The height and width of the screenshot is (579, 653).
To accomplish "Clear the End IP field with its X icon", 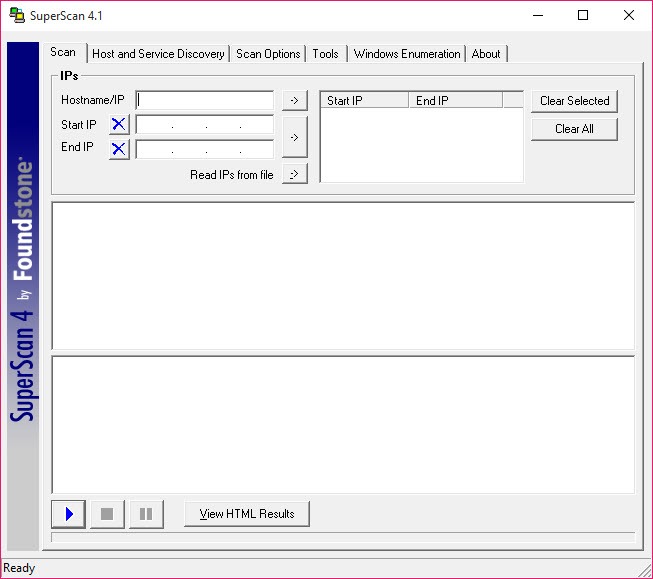I will (119, 149).
